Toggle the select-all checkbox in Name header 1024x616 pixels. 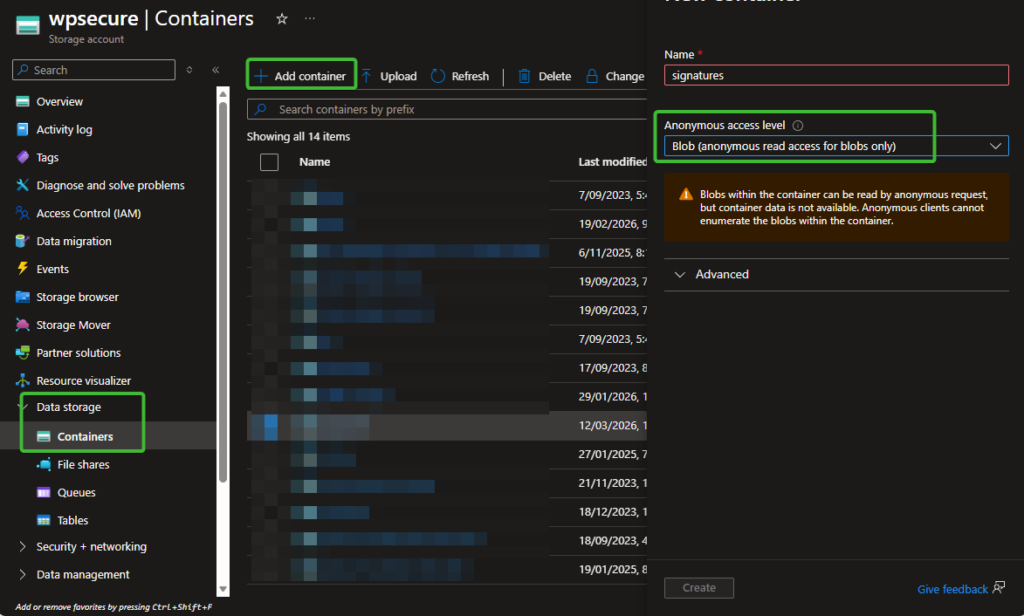(269, 162)
